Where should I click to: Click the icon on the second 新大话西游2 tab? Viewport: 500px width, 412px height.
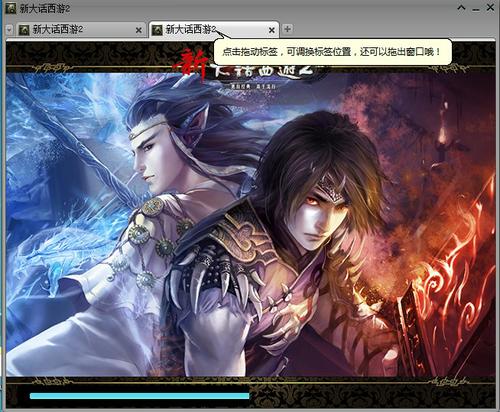pyautogui.click(x=157, y=30)
